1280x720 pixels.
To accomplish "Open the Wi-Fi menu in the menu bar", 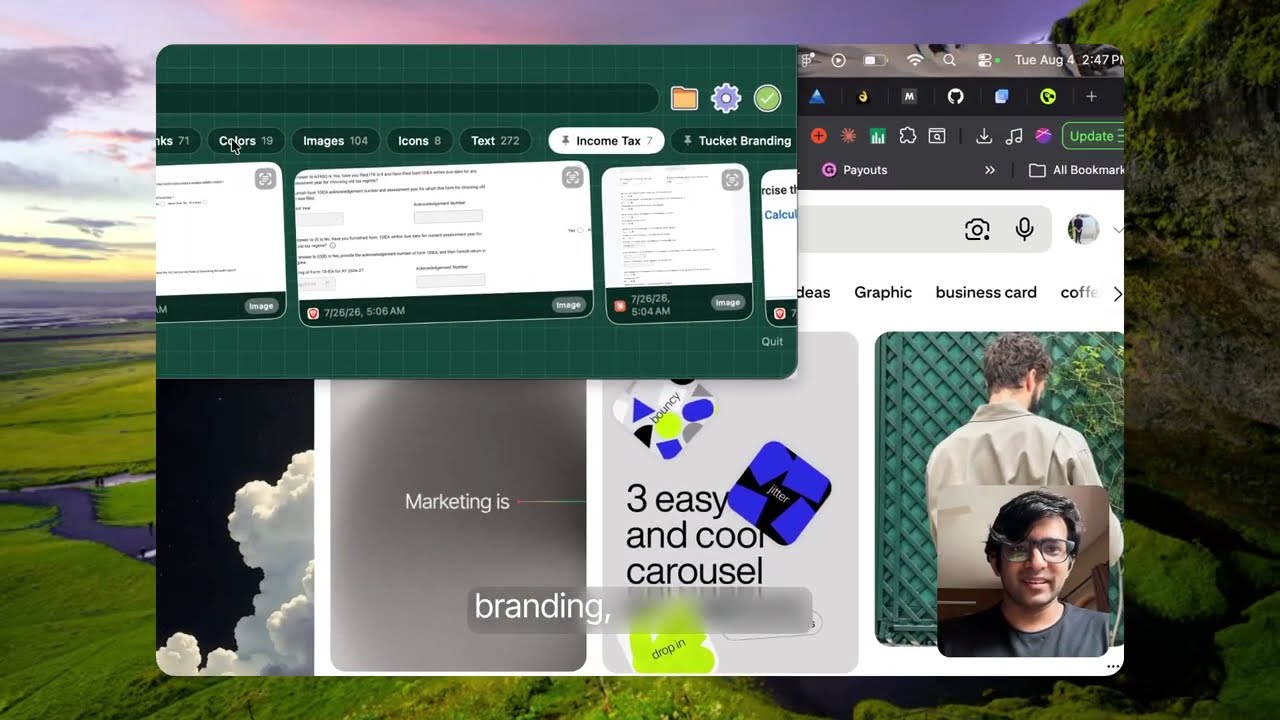I will click(x=915, y=60).
